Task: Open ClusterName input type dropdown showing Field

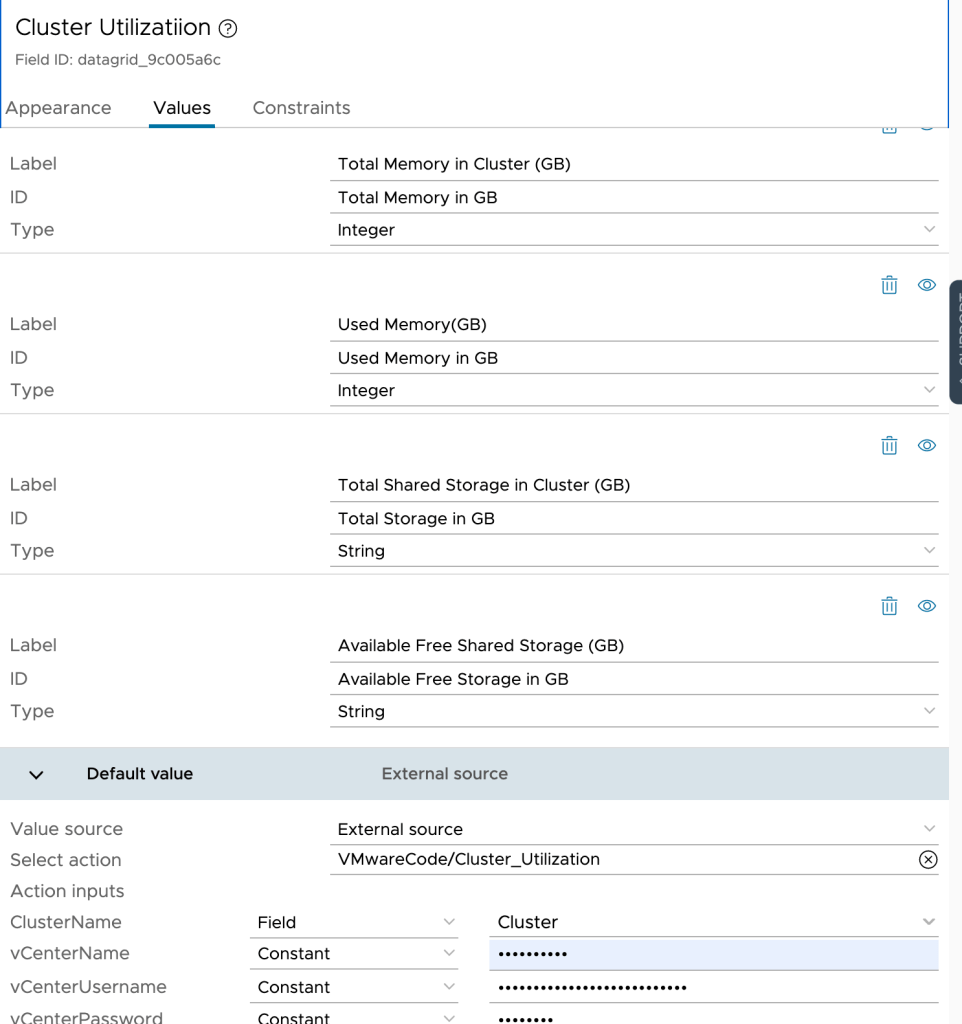Action: pyautogui.click(x=354, y=922)
